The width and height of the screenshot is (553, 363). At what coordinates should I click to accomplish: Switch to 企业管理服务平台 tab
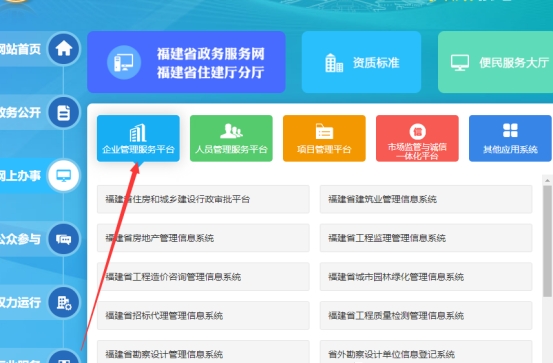coord(138,138)
